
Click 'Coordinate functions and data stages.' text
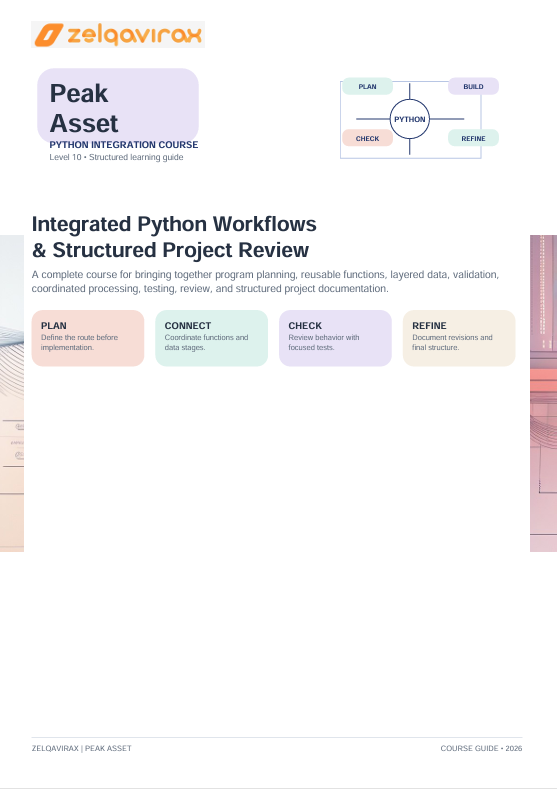[206, 343]
